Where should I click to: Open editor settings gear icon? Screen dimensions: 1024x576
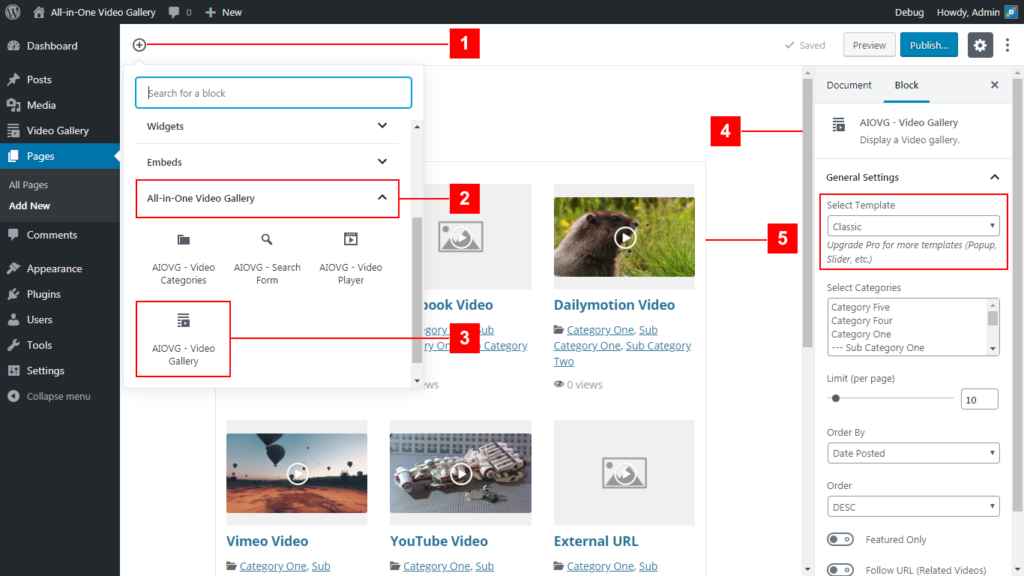click(x=980, y=45)
